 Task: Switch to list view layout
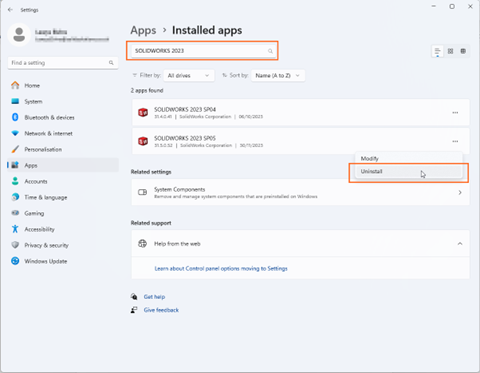tap(437, 51)
